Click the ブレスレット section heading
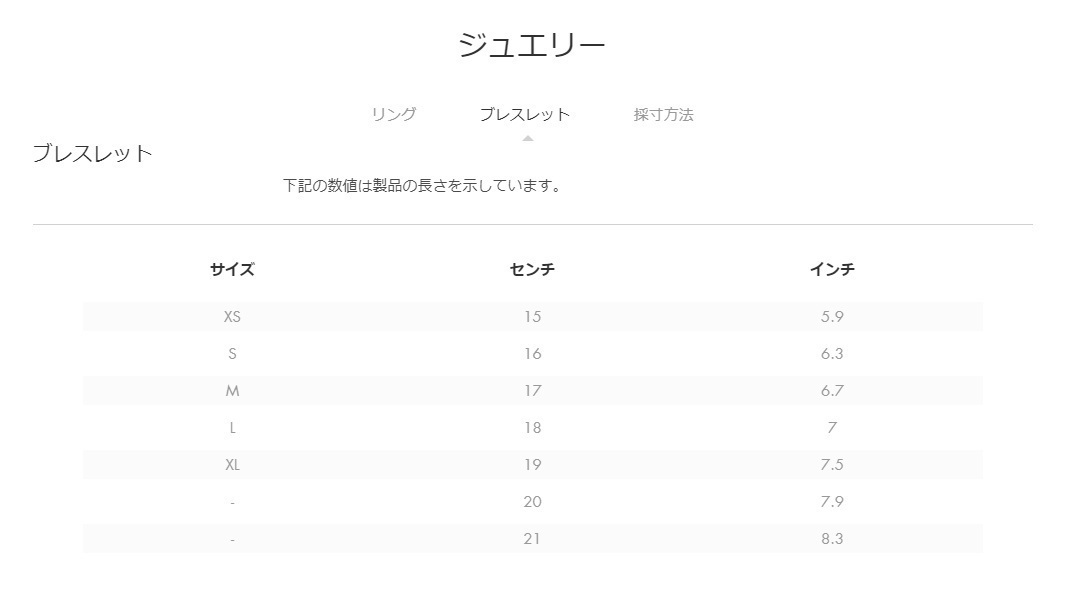This screenshot has height=607, width=1067. click(x=93, y=154)
